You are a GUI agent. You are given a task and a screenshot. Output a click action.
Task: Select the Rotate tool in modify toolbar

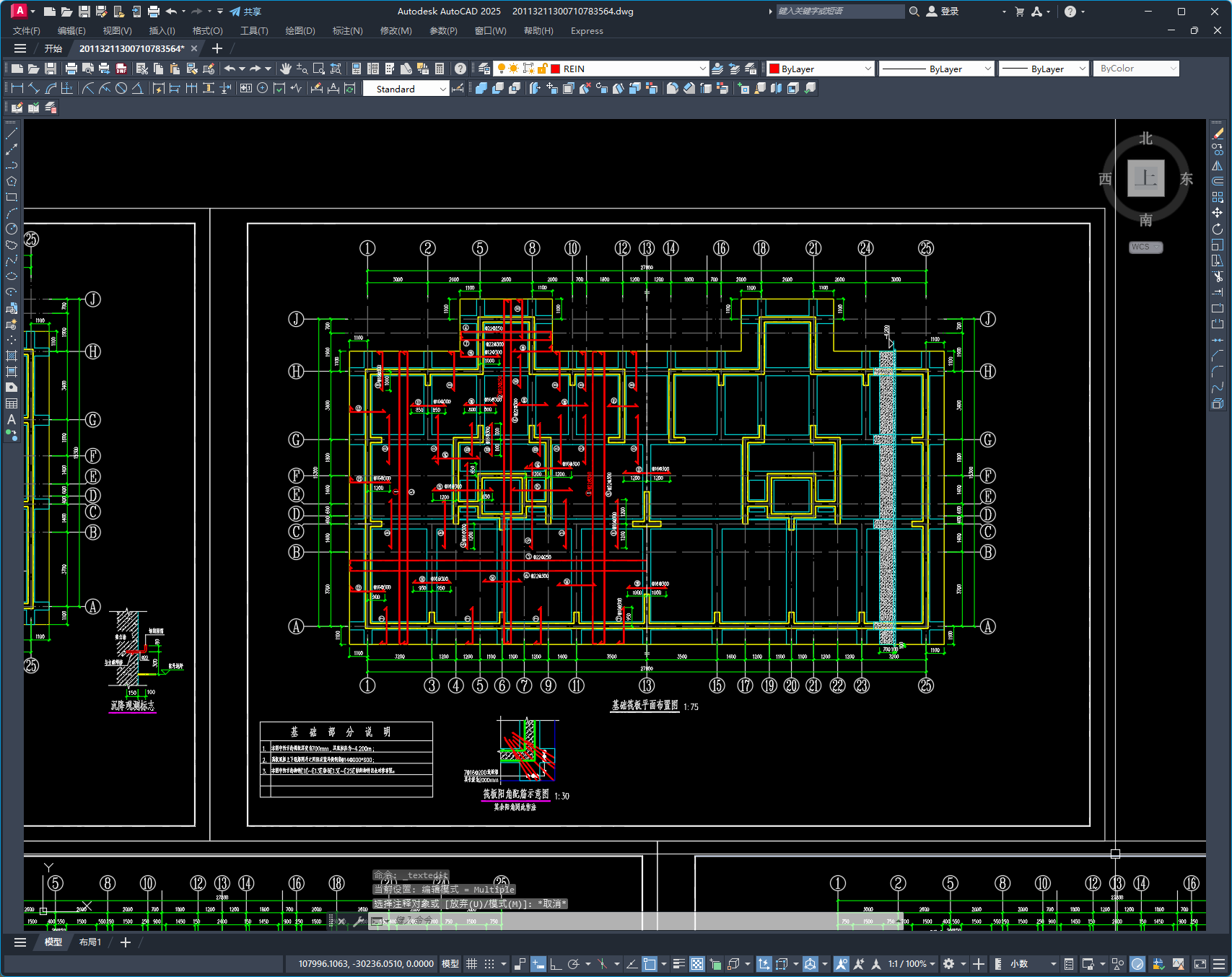(x=1218, y=229)
